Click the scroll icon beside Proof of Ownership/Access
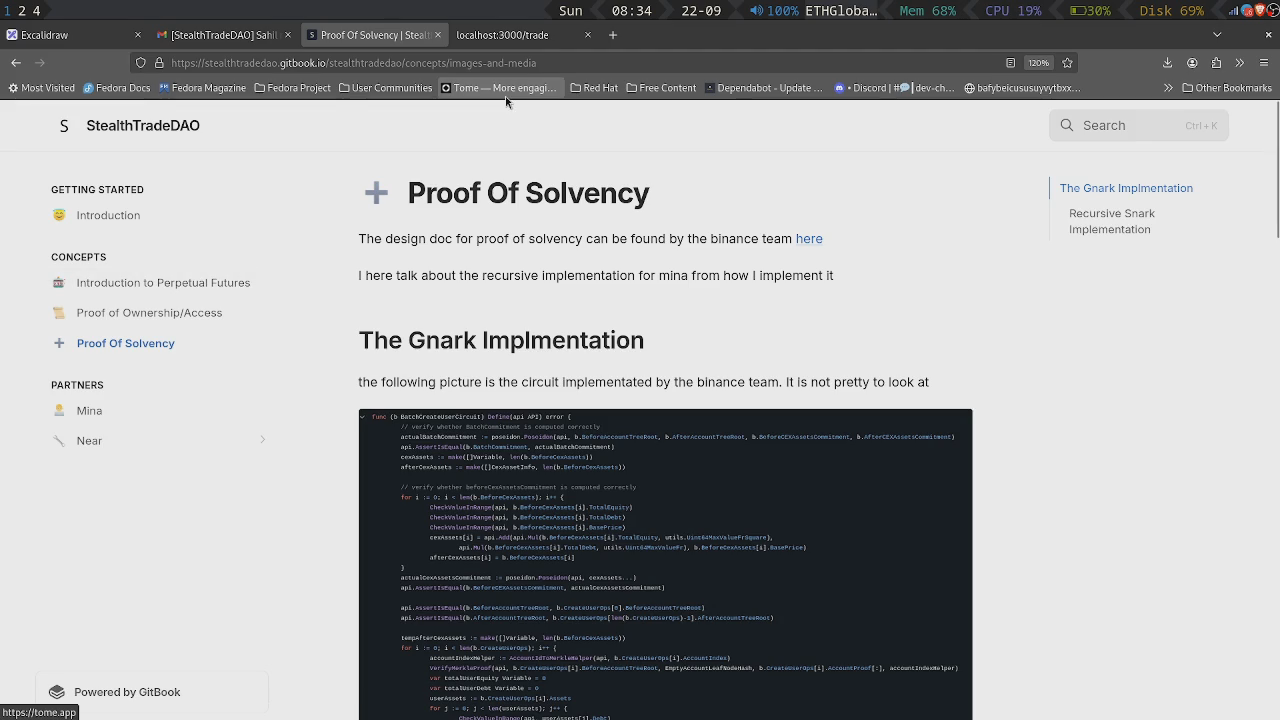The image size is (1280, 720). [59, 313]
